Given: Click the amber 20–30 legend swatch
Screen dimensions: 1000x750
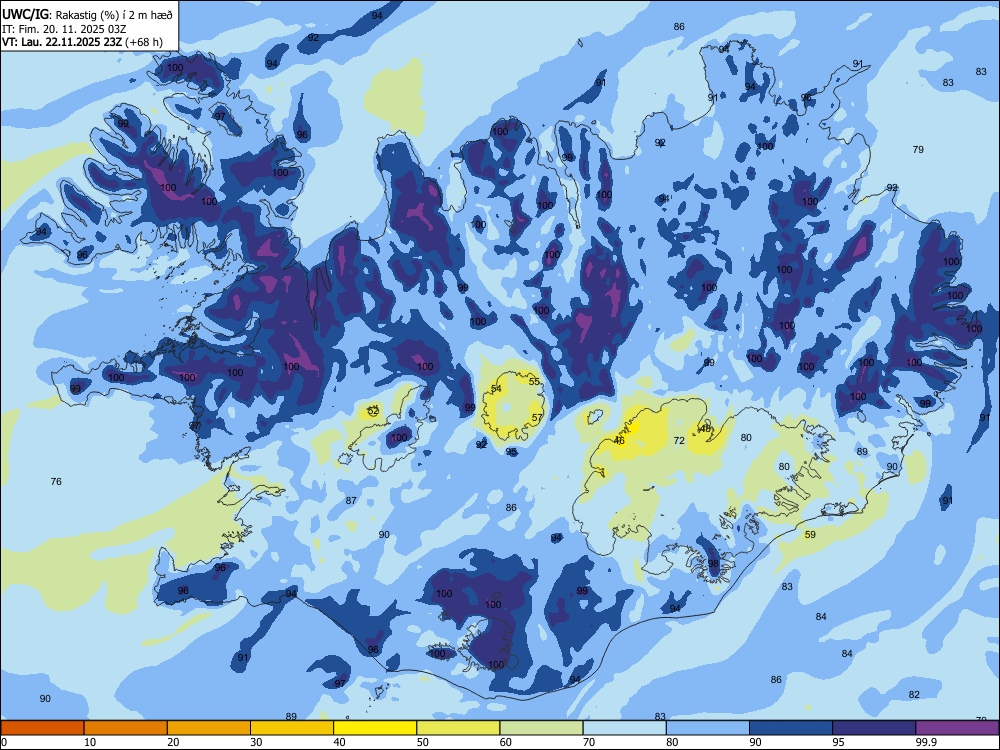Looking at the screenshot, I should point(209,728).
